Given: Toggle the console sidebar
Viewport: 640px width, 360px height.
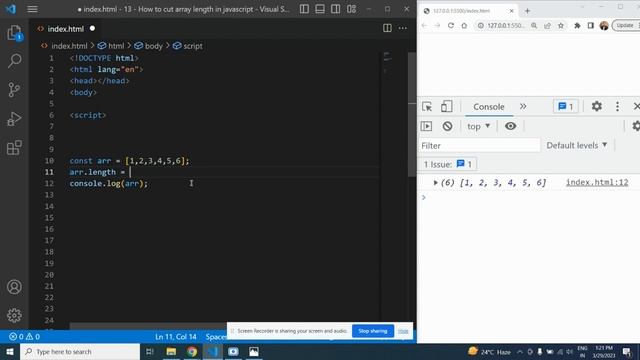Looking at the screenshot, I should point(426,126).
